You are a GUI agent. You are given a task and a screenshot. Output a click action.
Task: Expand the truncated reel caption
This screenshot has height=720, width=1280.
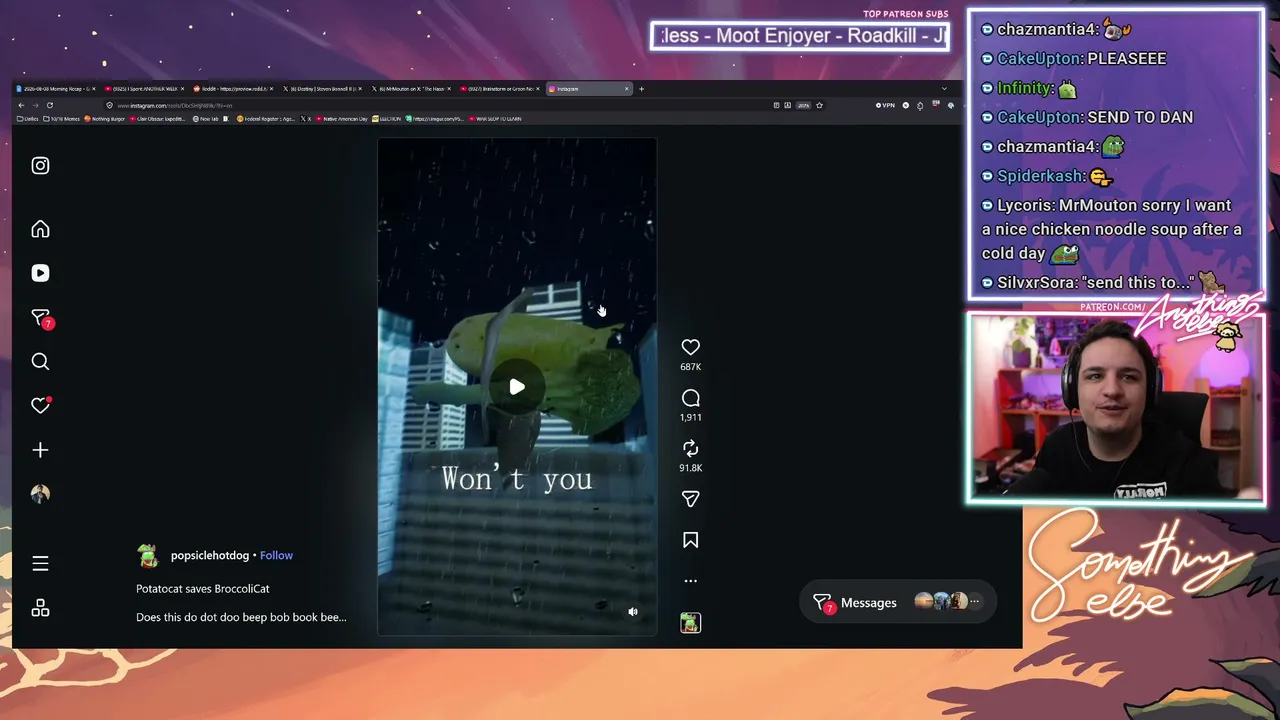click(x=241, y=617)
